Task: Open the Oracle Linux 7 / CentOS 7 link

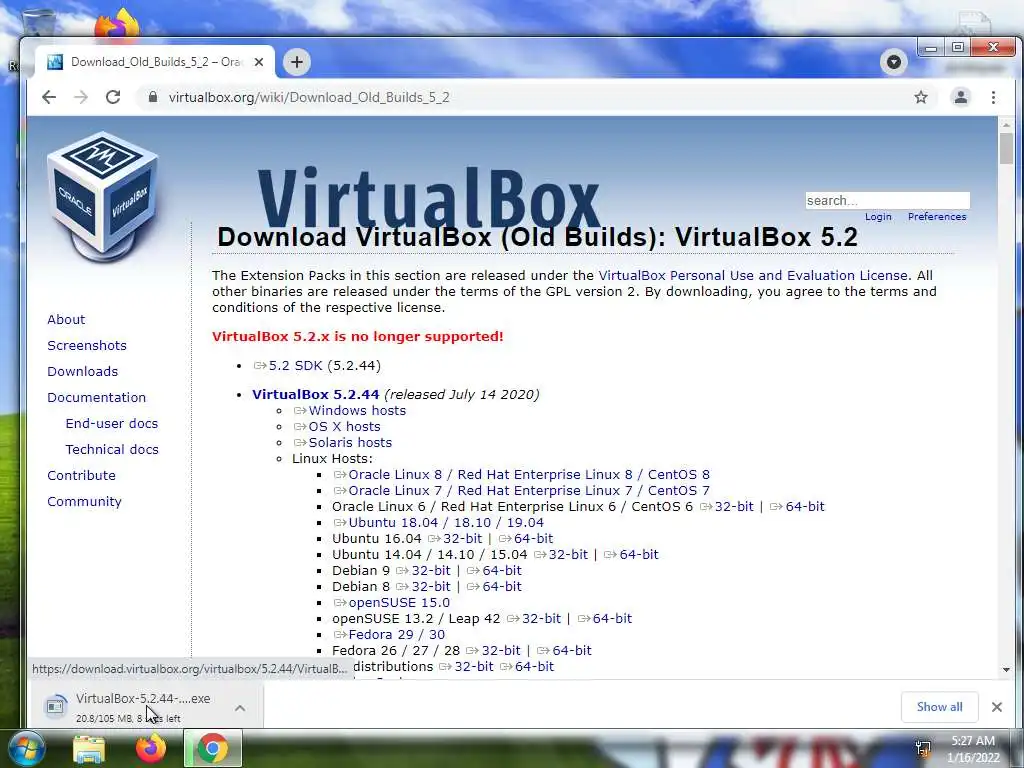Action: [x=522, y=490]
